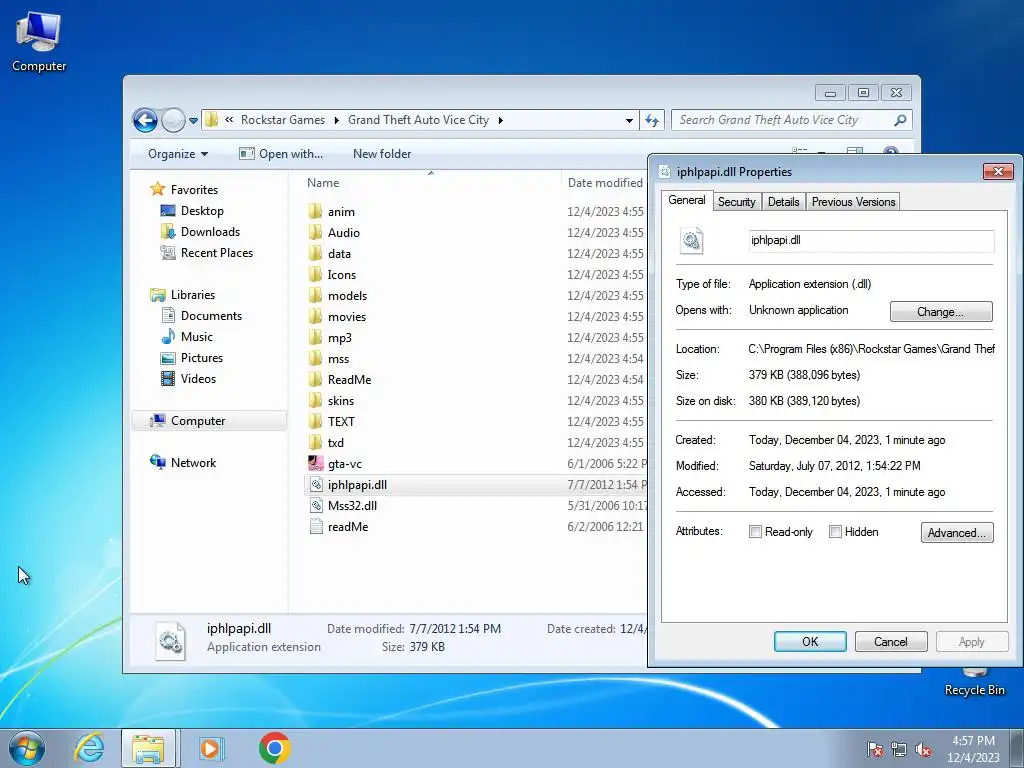Switch to the Previous Versions tab
Viewport: 1024px width, 768px height.
click(853, 202)
